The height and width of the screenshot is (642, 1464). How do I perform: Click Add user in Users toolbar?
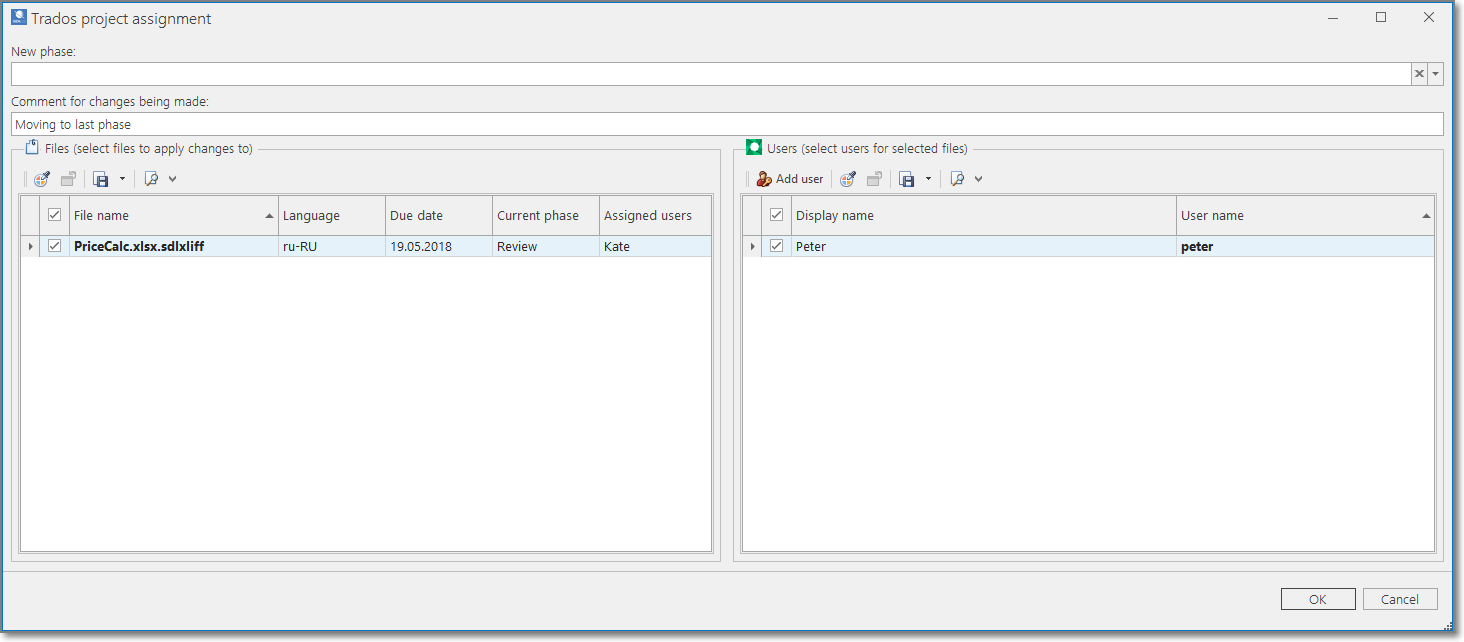pos(789,179)
